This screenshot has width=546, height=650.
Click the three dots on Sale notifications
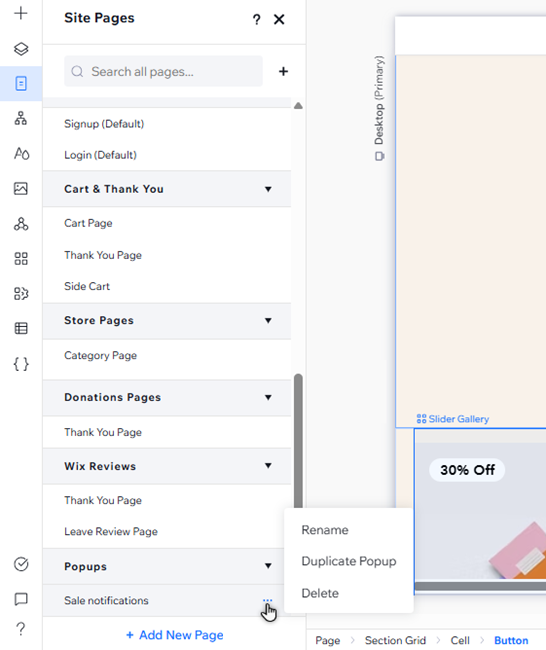tap(267, 600)
